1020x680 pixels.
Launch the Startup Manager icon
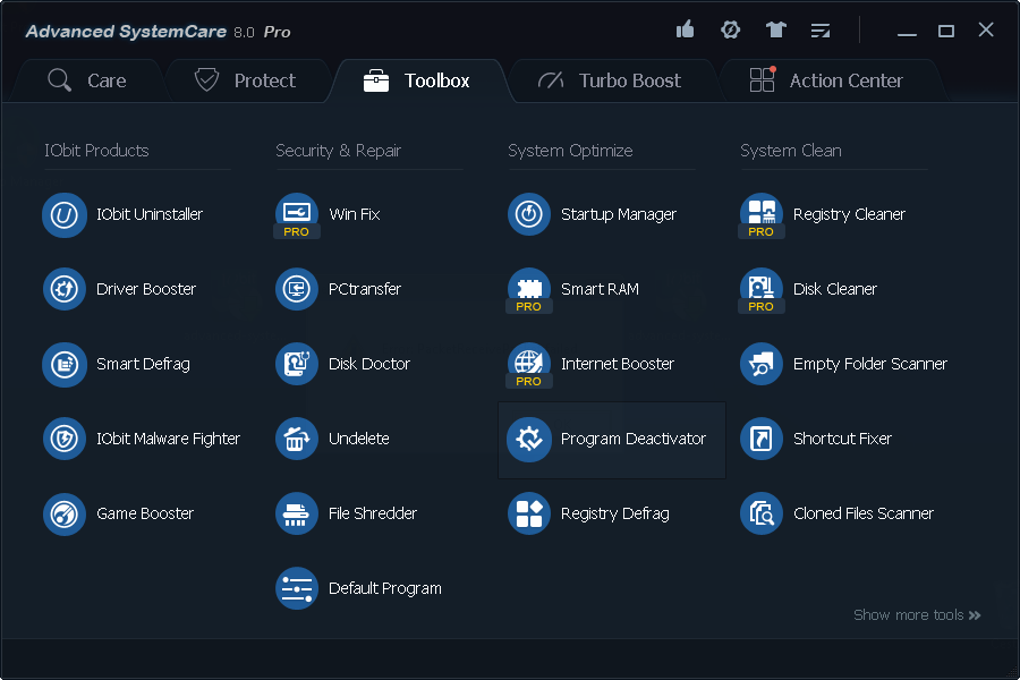[529, 215]
